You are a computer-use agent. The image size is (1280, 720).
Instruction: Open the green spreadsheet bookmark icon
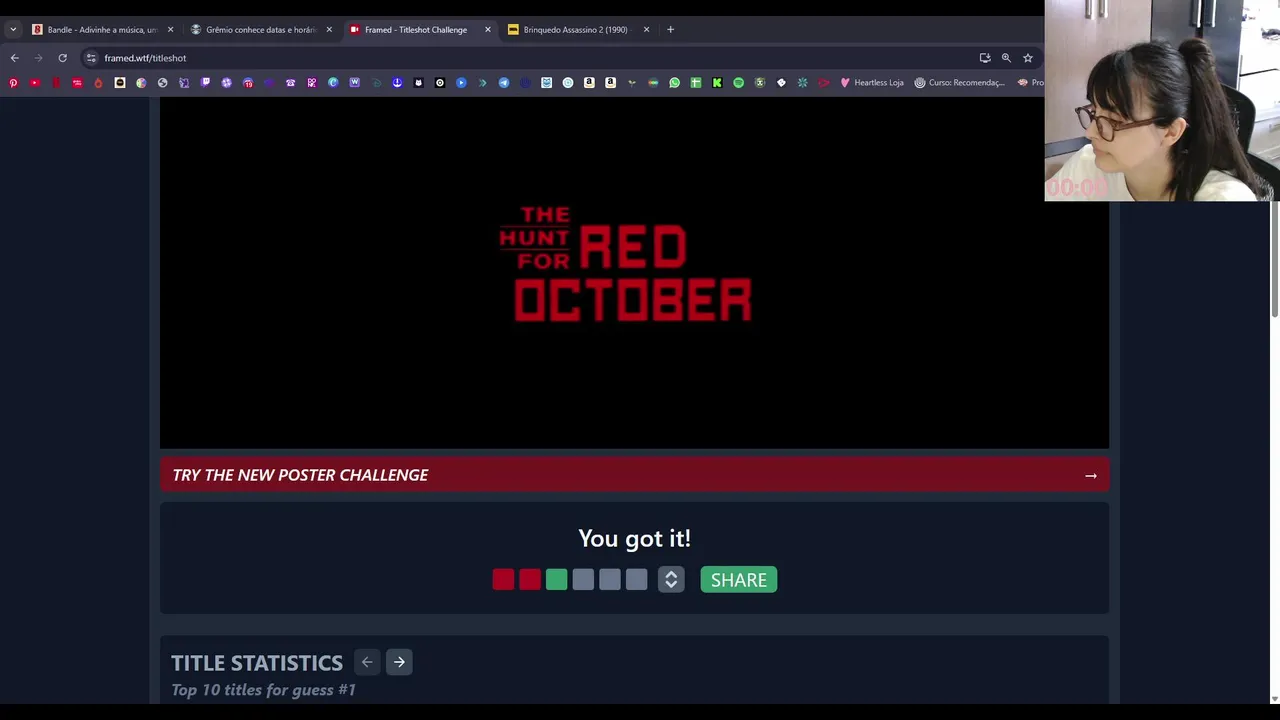[x=696, y=82]
